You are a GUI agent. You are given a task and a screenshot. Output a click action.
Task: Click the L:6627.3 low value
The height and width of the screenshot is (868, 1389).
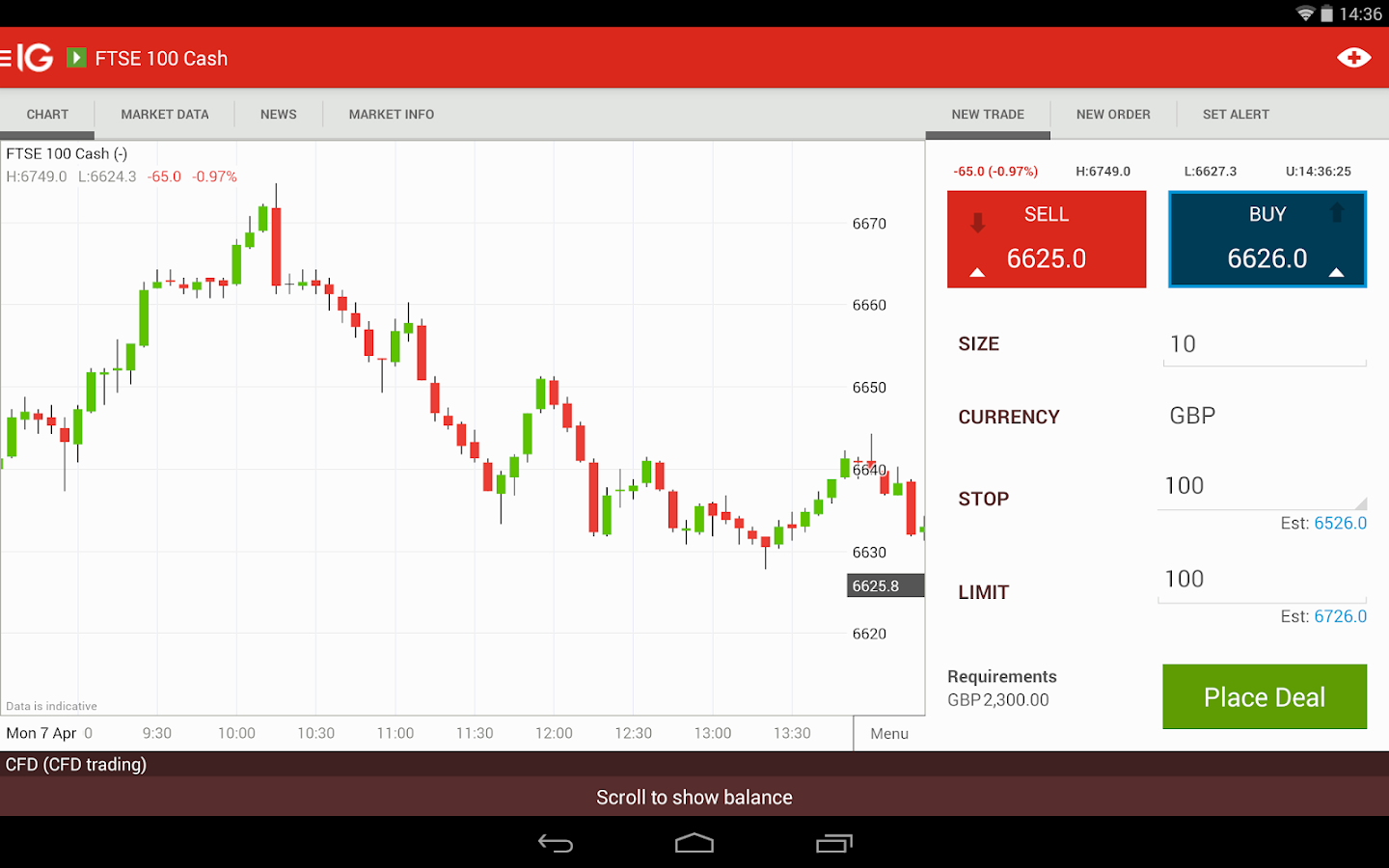click(x=1211, y=171)
